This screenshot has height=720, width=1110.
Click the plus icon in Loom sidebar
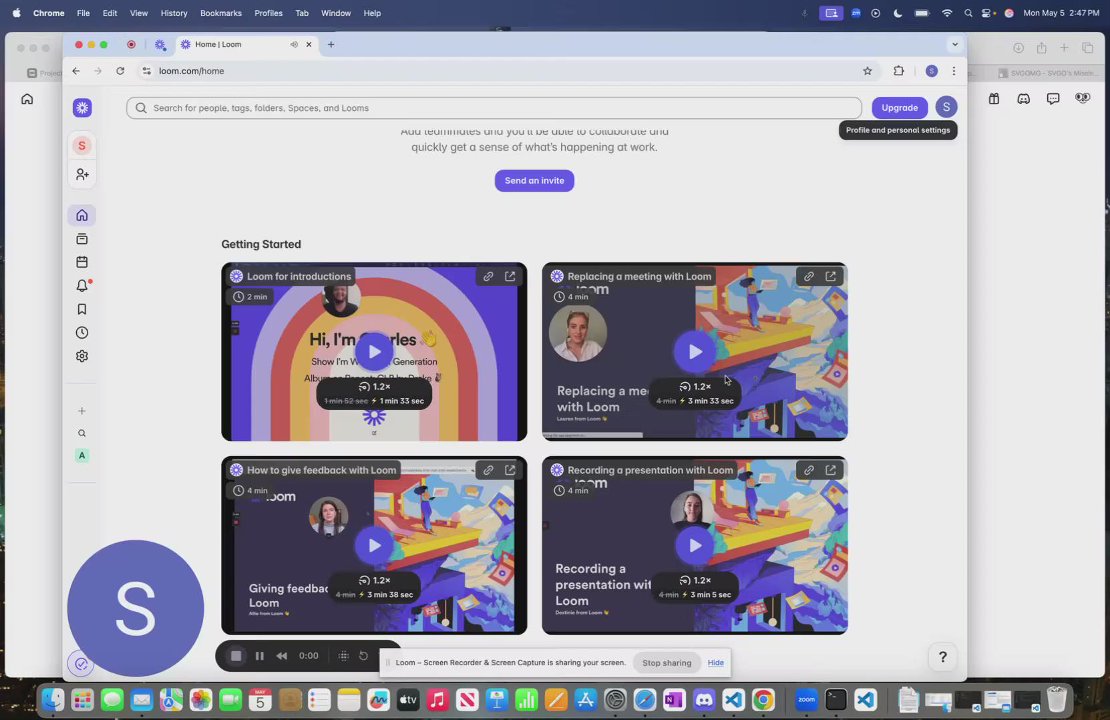[x=82, y=411]
